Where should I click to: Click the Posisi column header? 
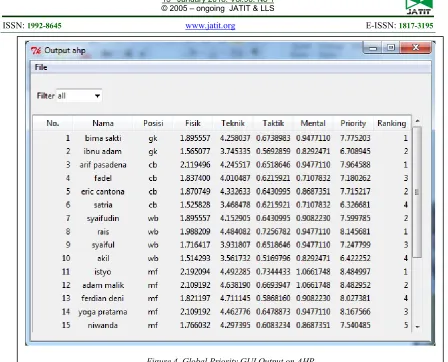pos(153,123)
